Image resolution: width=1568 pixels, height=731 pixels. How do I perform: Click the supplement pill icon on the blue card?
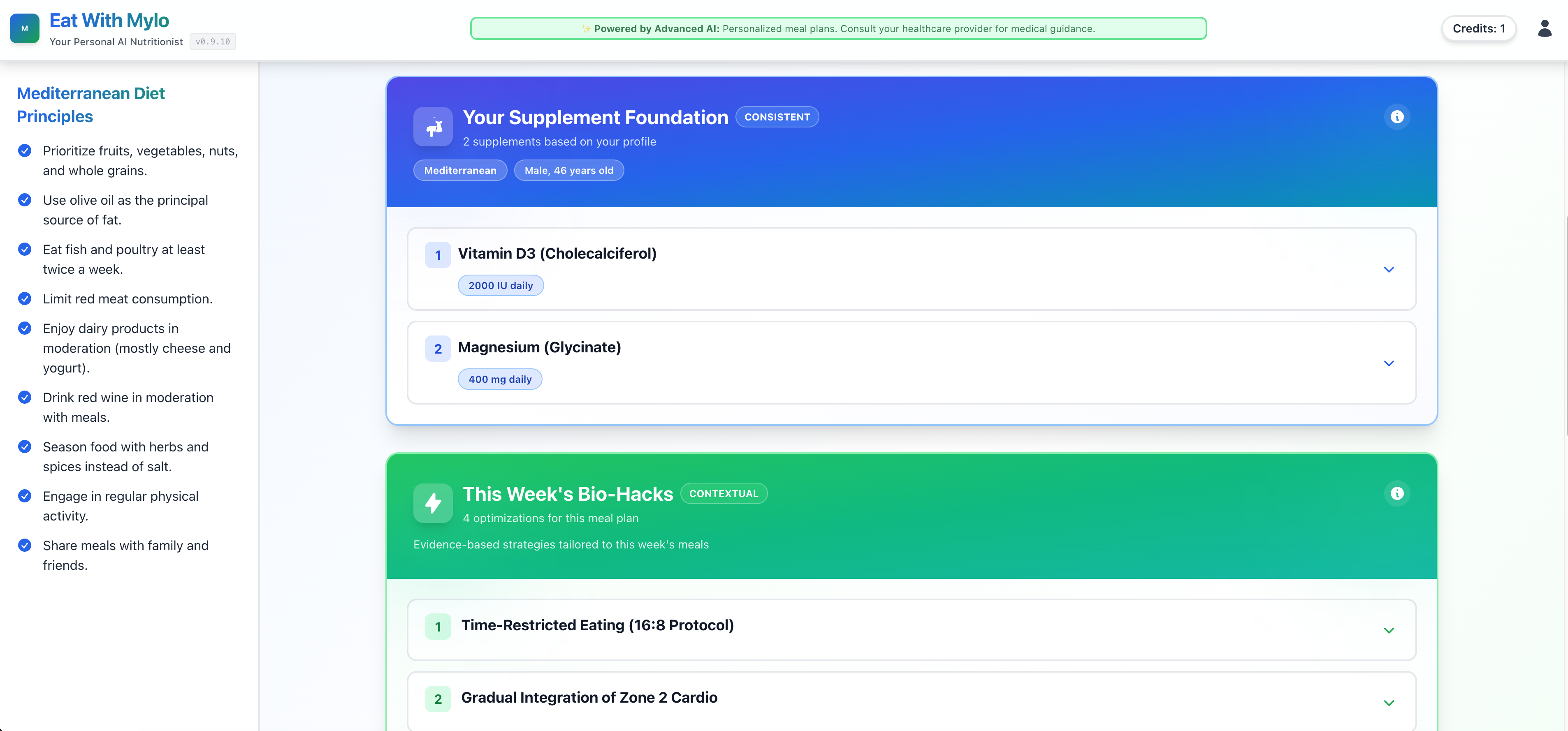(x=433, y=127)
